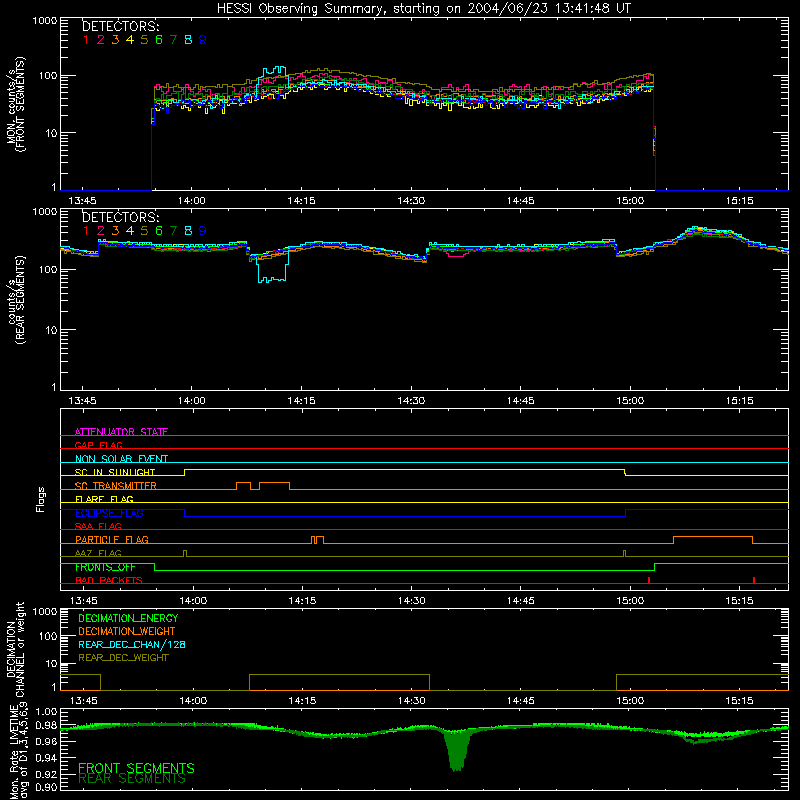Click the PARTICLE FLAG double pulse near 14:17
The height and width of the screenshot is (800, 800).
[317, 540]
